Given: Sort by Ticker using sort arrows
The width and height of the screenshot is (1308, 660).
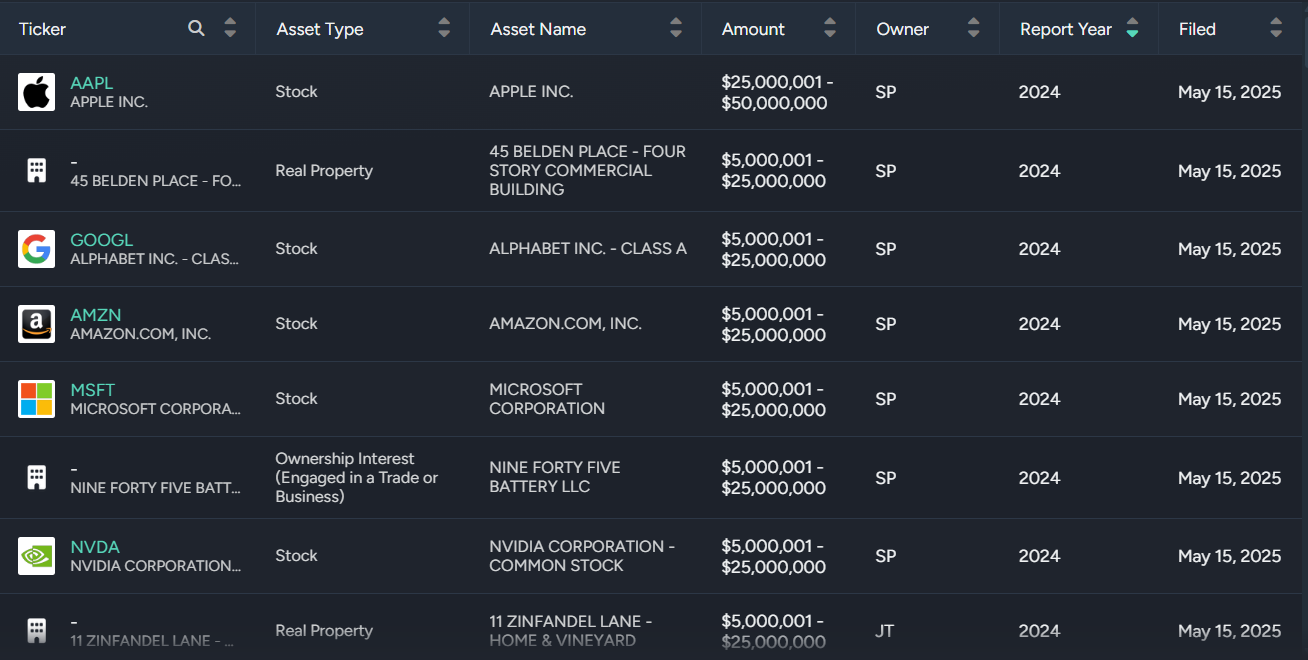Looking at the screenshot, I should point(230,28).
